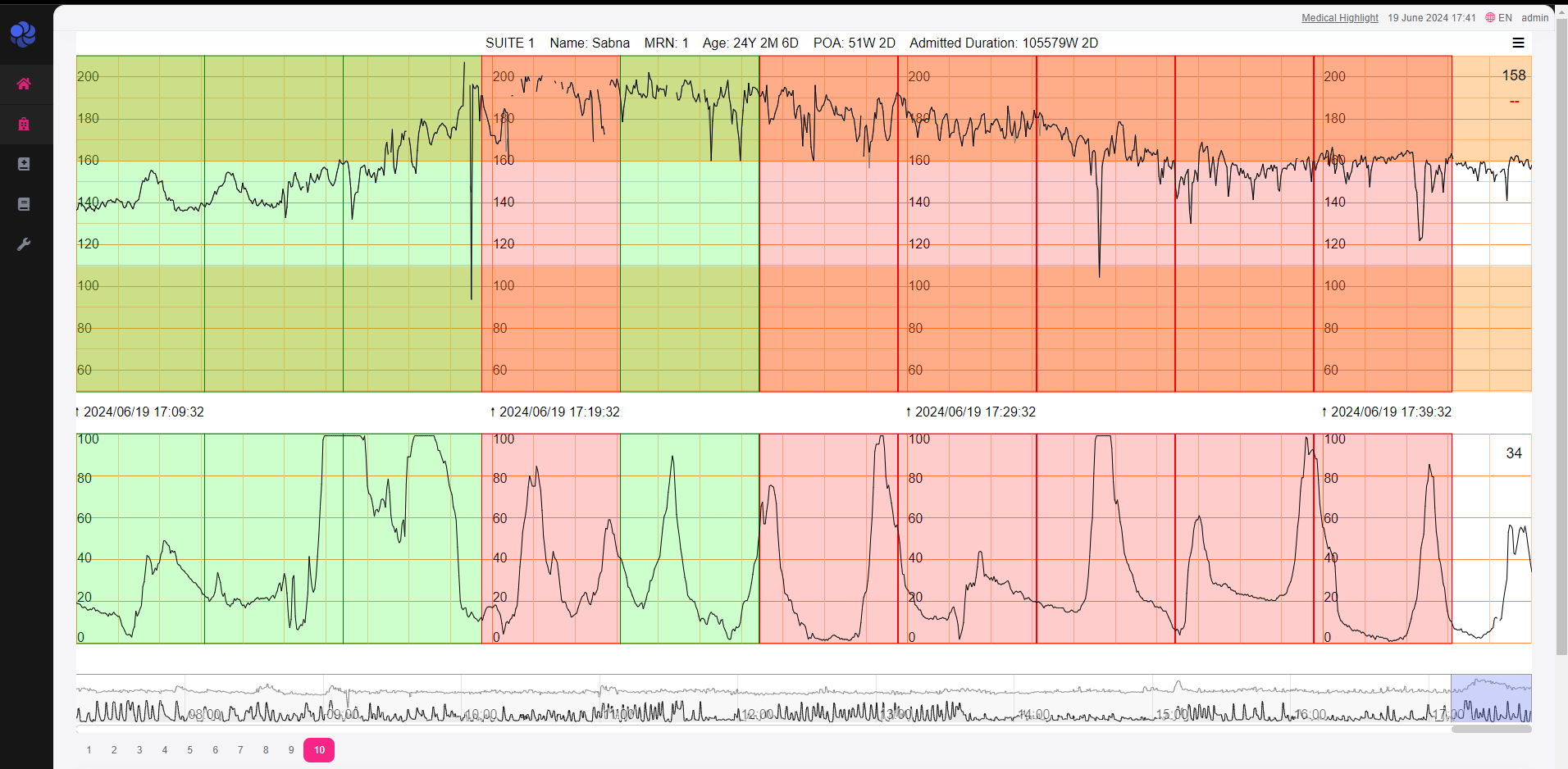Open the EN language selector
Viewport: 1568px width, 769px height.
click(x=1505, y=18)
